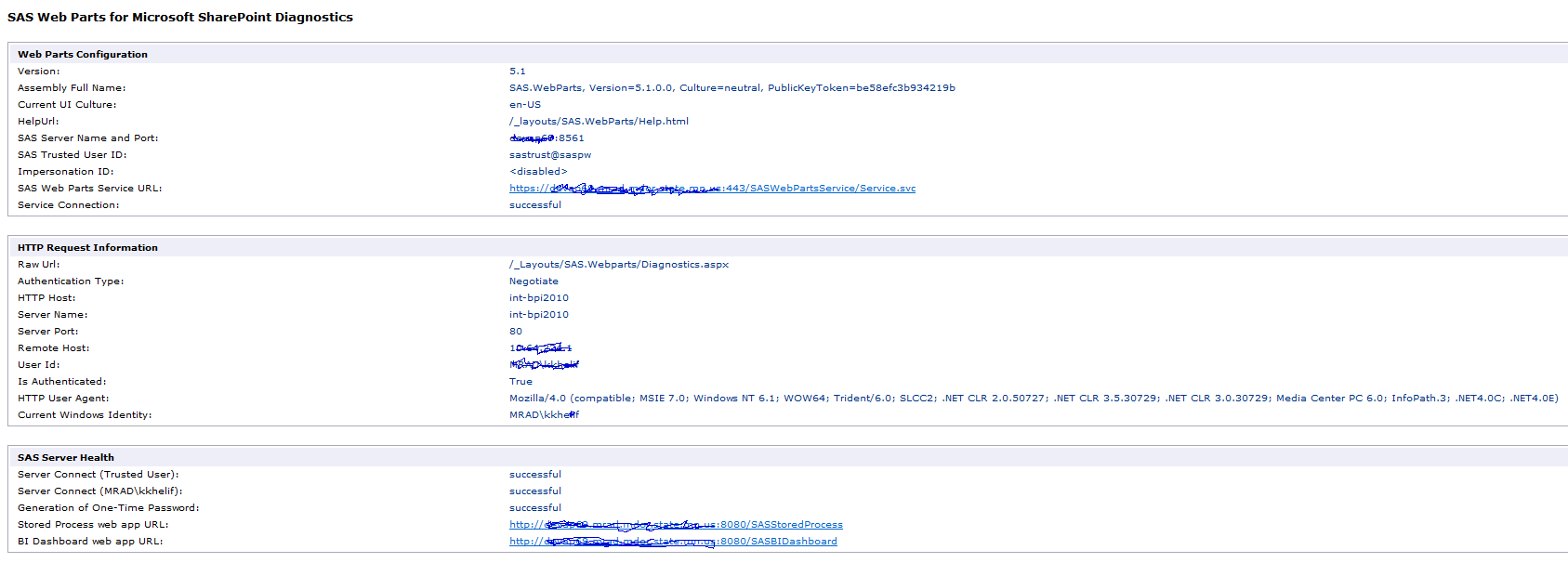
Task: Click the 'Stored Process web app URL:' label
Action: pyautogui.click(x=93, y=525)
